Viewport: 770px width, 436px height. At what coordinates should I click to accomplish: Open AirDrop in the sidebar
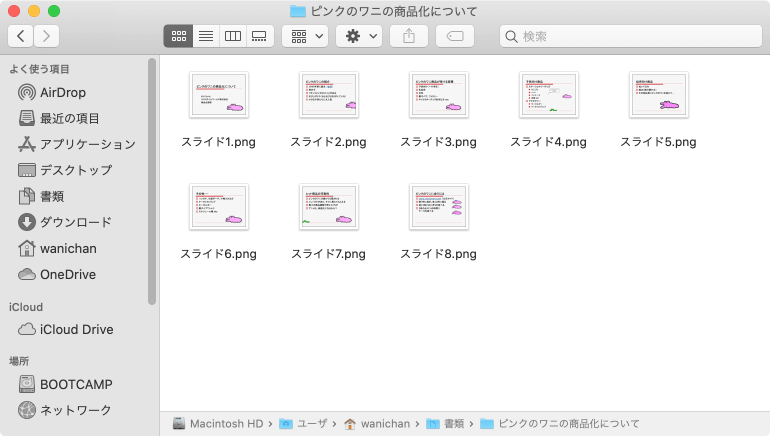coord(52,92)
